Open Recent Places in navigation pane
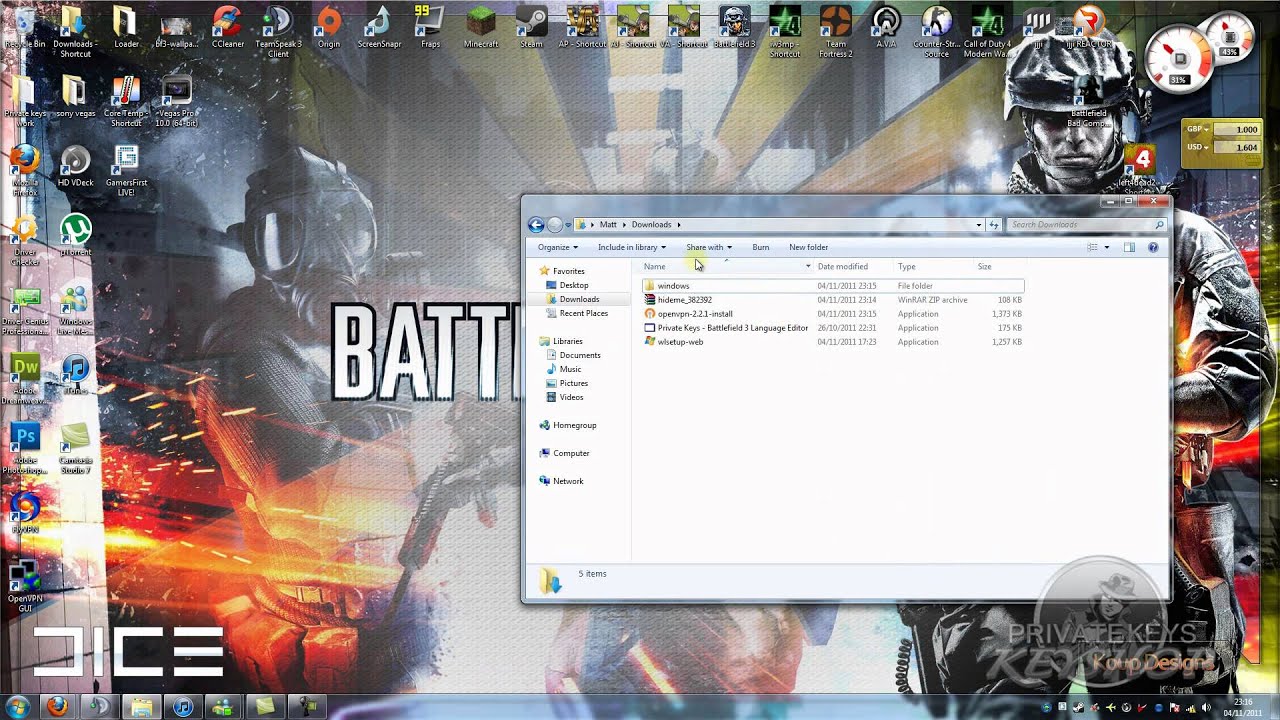Screen dimensions: 1280x720 [583, 313]
